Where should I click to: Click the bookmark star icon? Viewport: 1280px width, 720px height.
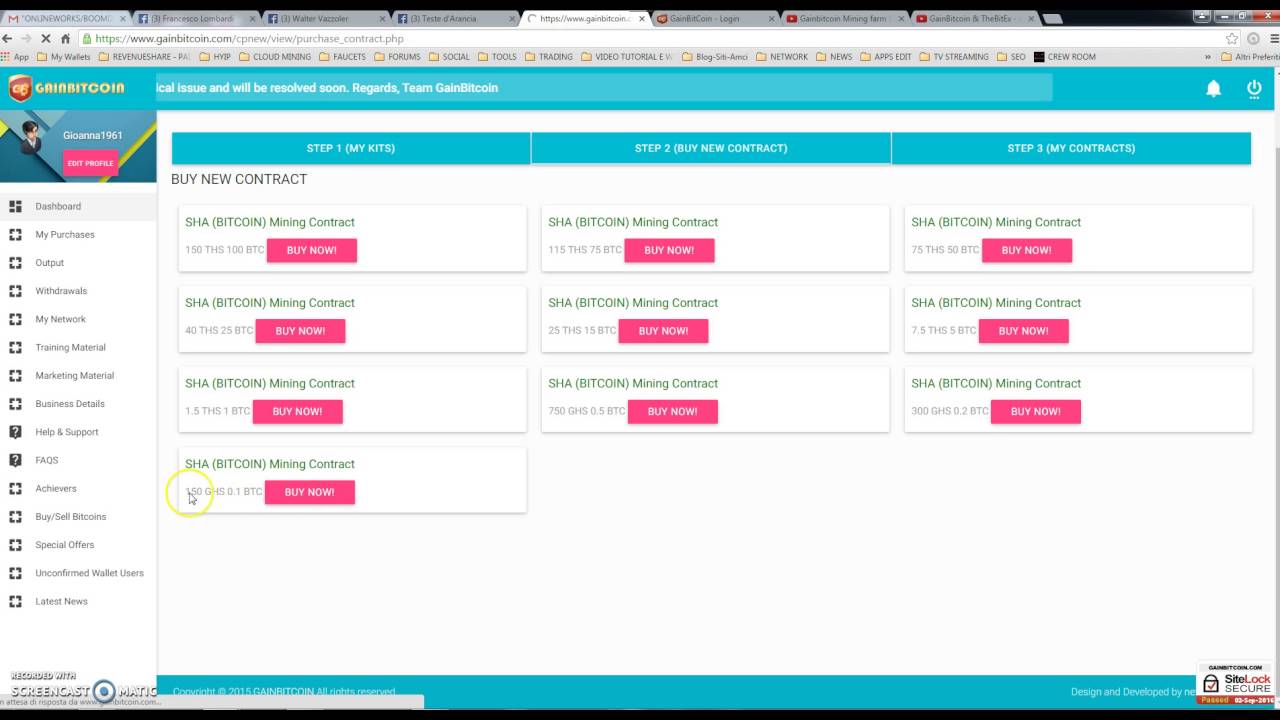point(1232,38)
